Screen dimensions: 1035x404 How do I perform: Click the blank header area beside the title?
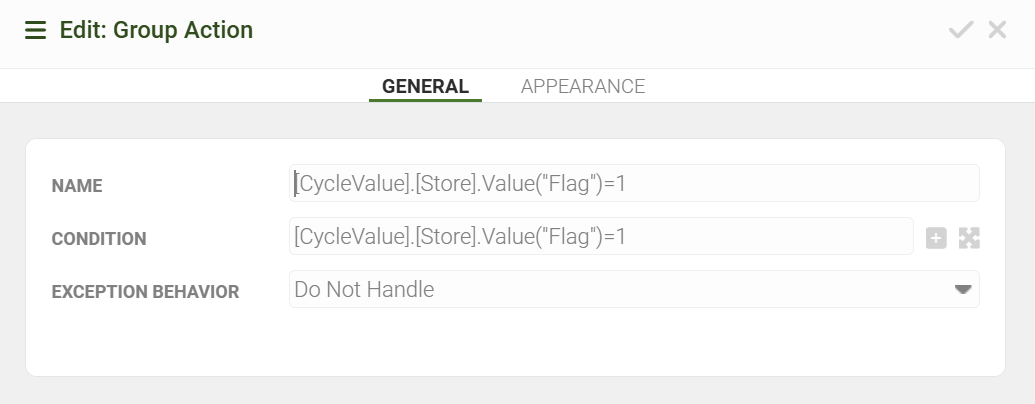(600, 30)
